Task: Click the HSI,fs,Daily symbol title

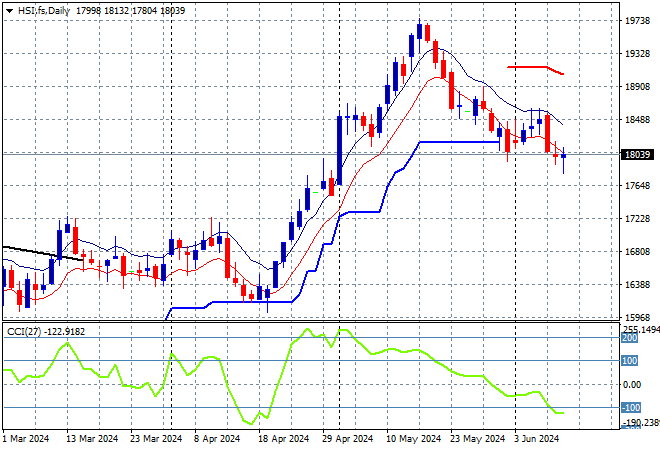Action: coord(44,9)
